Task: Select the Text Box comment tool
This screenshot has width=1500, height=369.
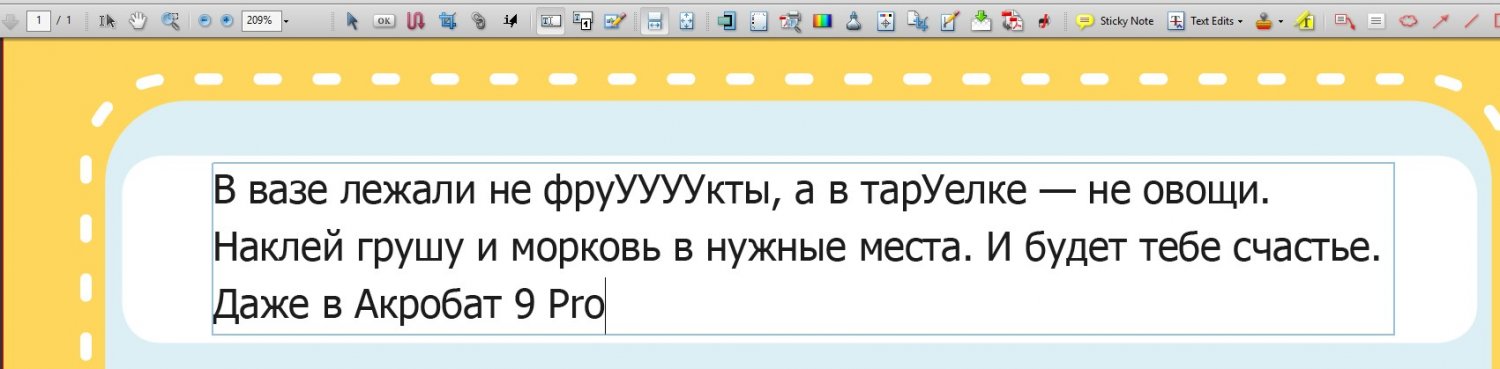Action: point(1376,20)
